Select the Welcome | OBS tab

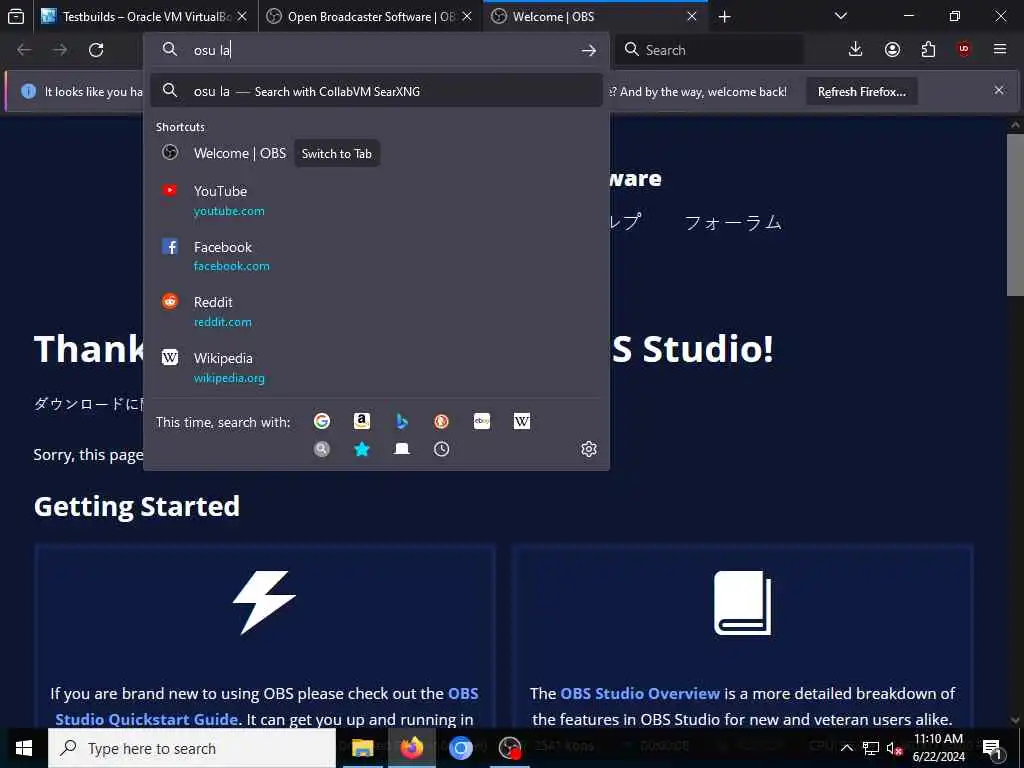pos(594,16)
